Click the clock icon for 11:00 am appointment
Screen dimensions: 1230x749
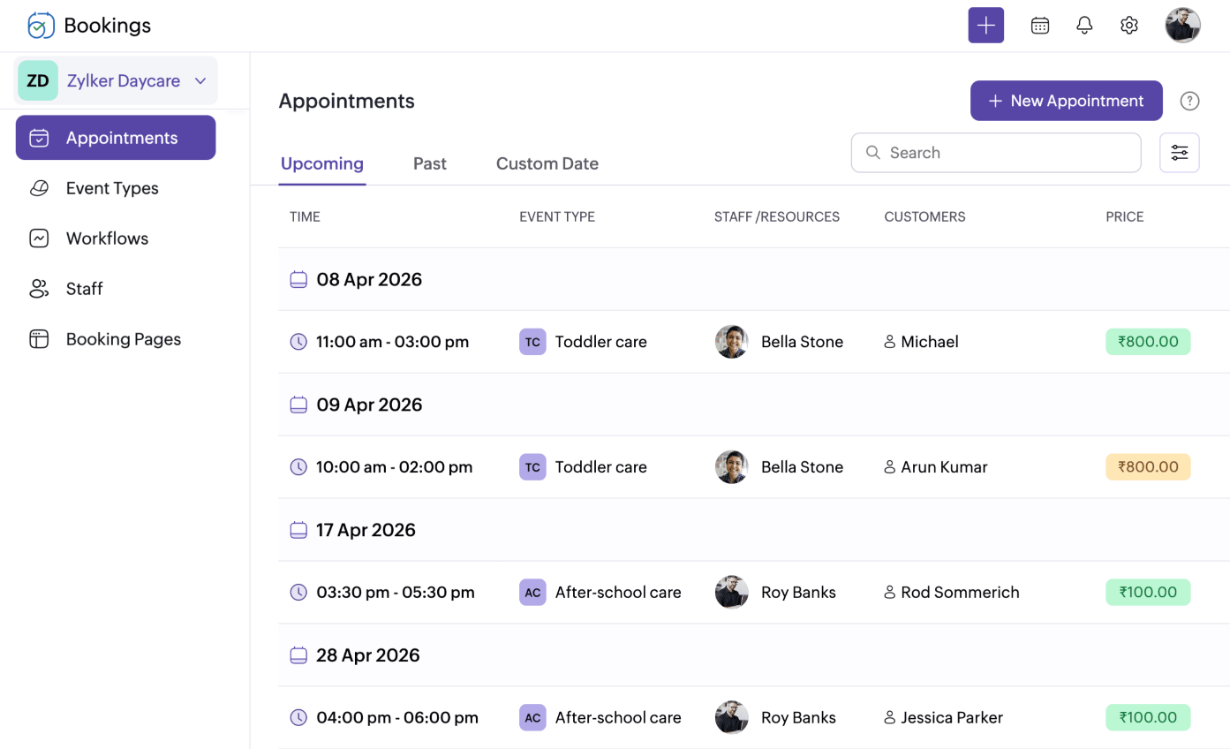(298, 342)
